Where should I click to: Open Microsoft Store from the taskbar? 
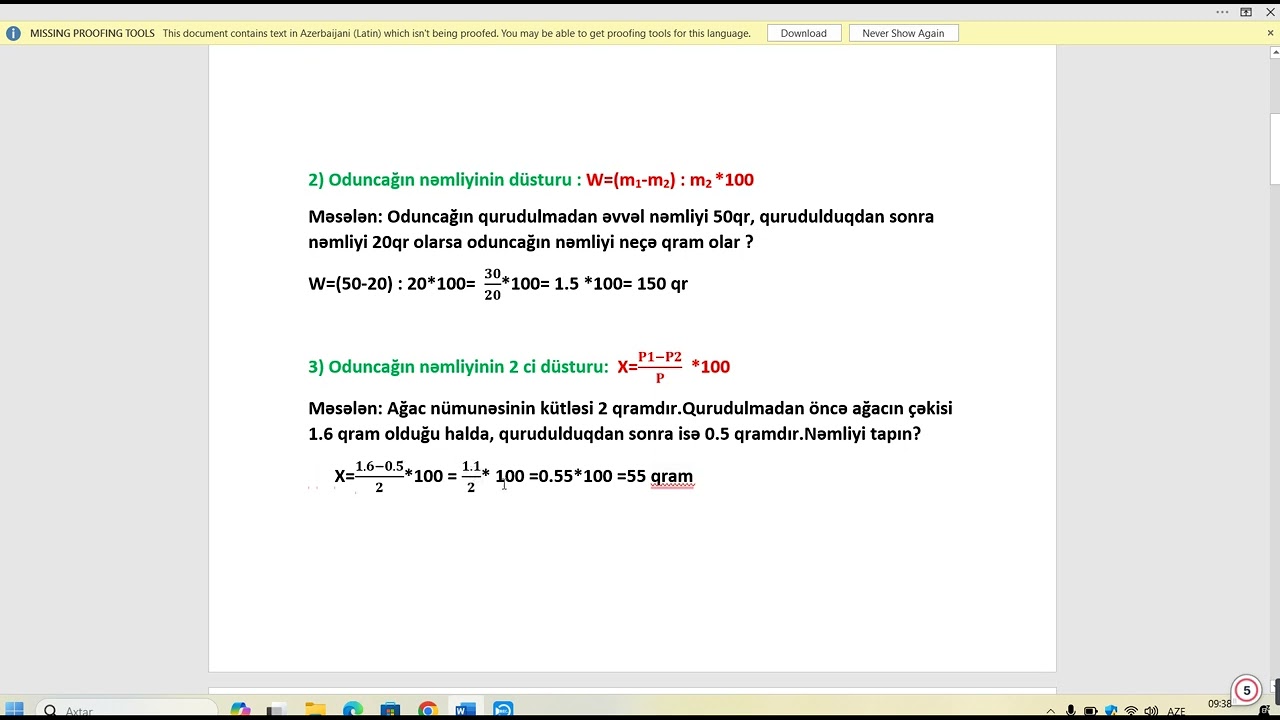click(x=390, y=710)
